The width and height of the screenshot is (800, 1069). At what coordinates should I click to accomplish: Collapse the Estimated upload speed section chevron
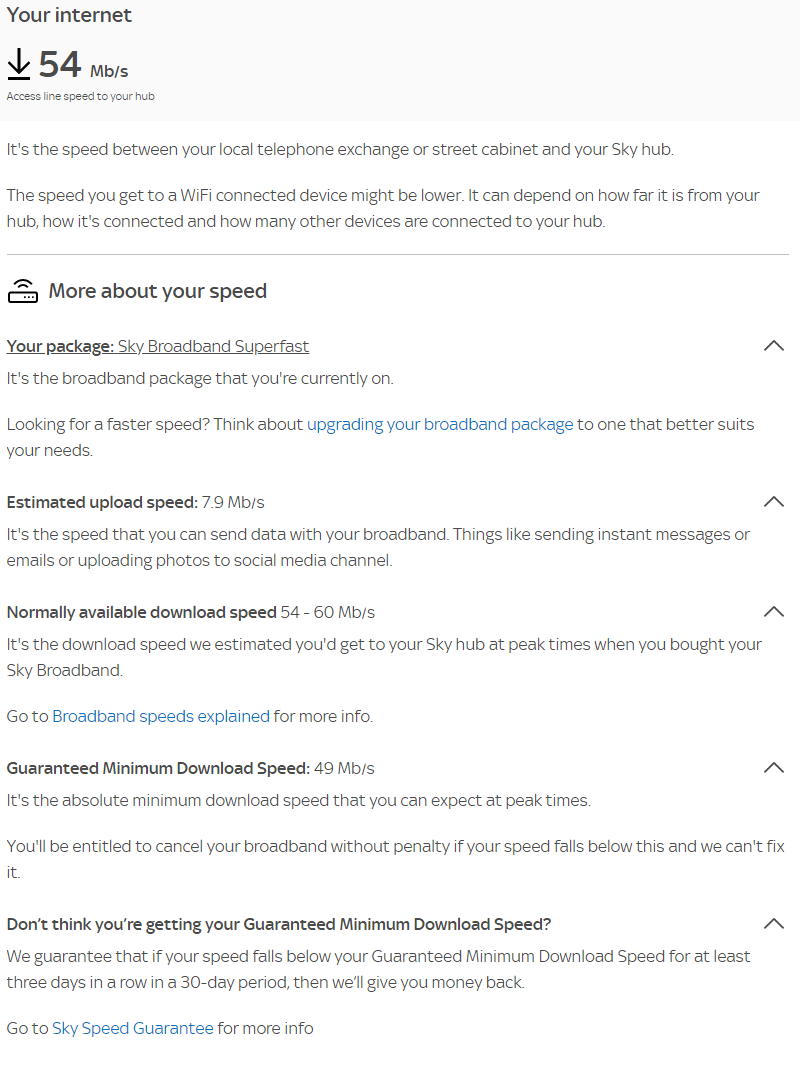tap(773, 501)
